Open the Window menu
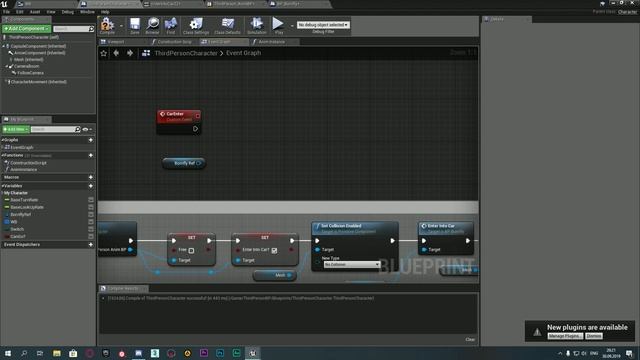The image size is (640, 360). click(87, 12)
